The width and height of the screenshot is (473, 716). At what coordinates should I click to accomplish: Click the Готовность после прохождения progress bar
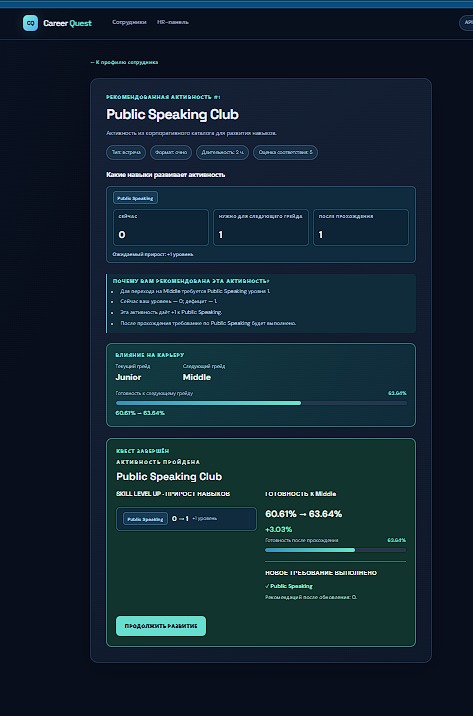[x=335, y=550]
